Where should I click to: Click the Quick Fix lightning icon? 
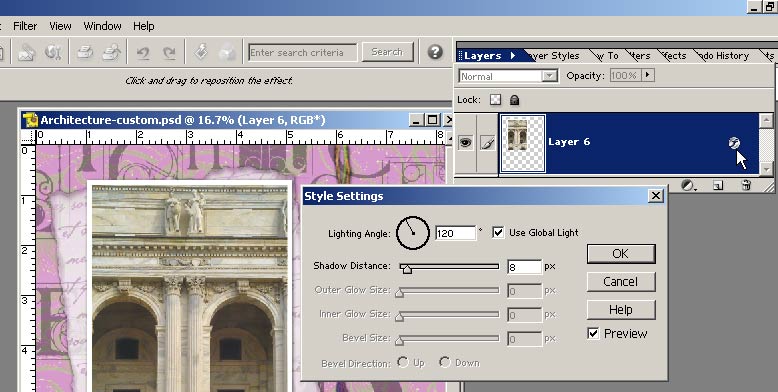201,52
